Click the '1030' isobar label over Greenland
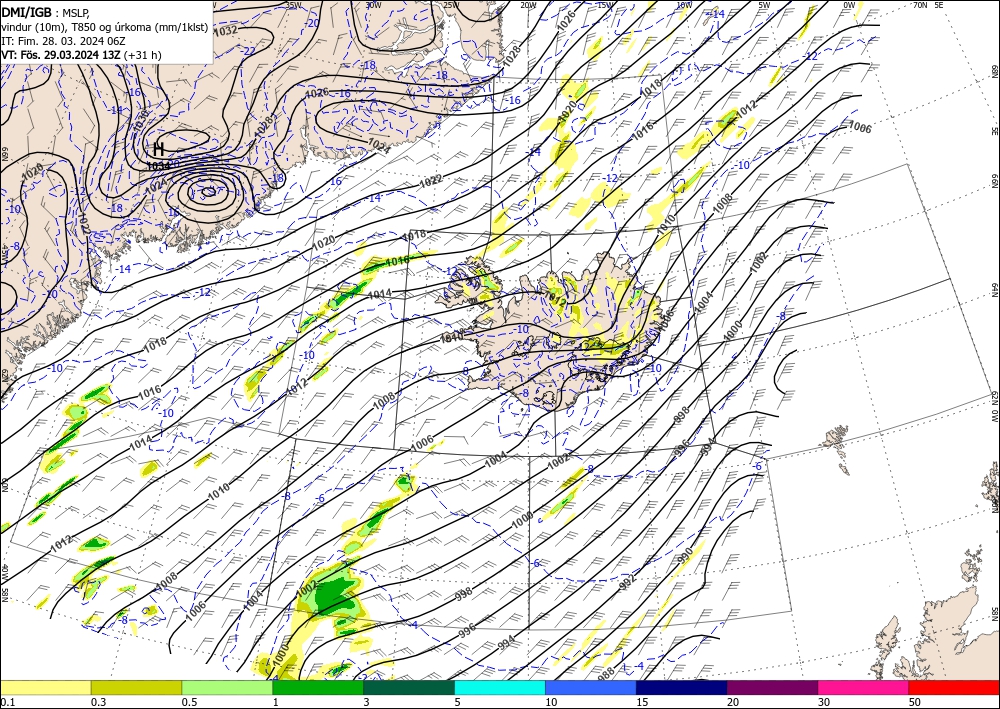This screenshot has width=1000, height=709. (x=140, y=119)
